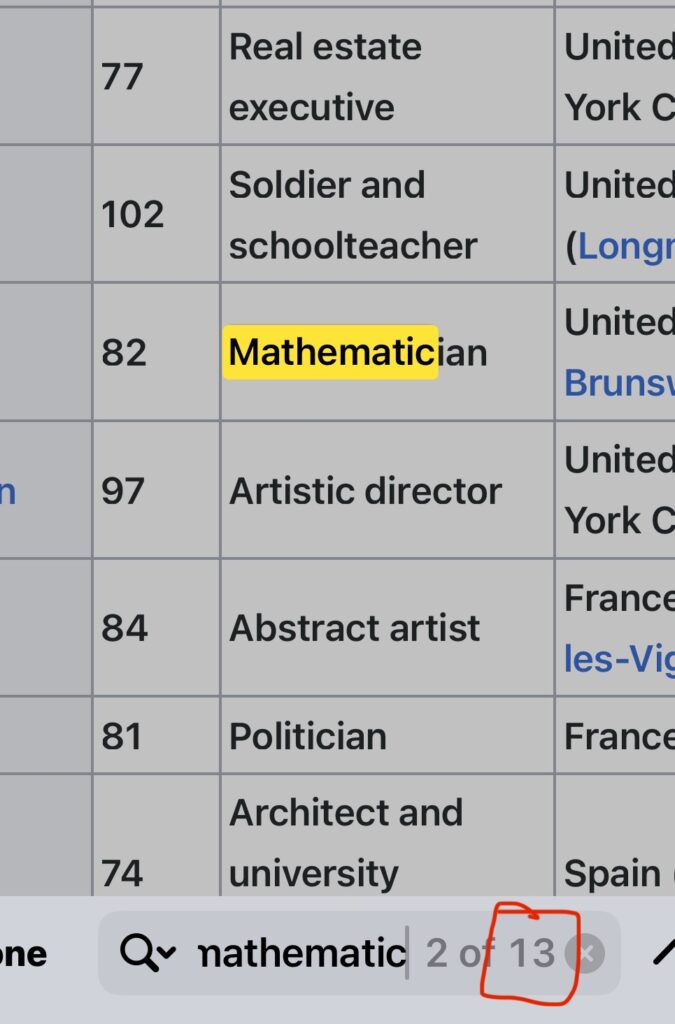The height and width of the screenshot is (1024, 675).
Task: Tap the Done button in find bar
Action: pos(24,953)
